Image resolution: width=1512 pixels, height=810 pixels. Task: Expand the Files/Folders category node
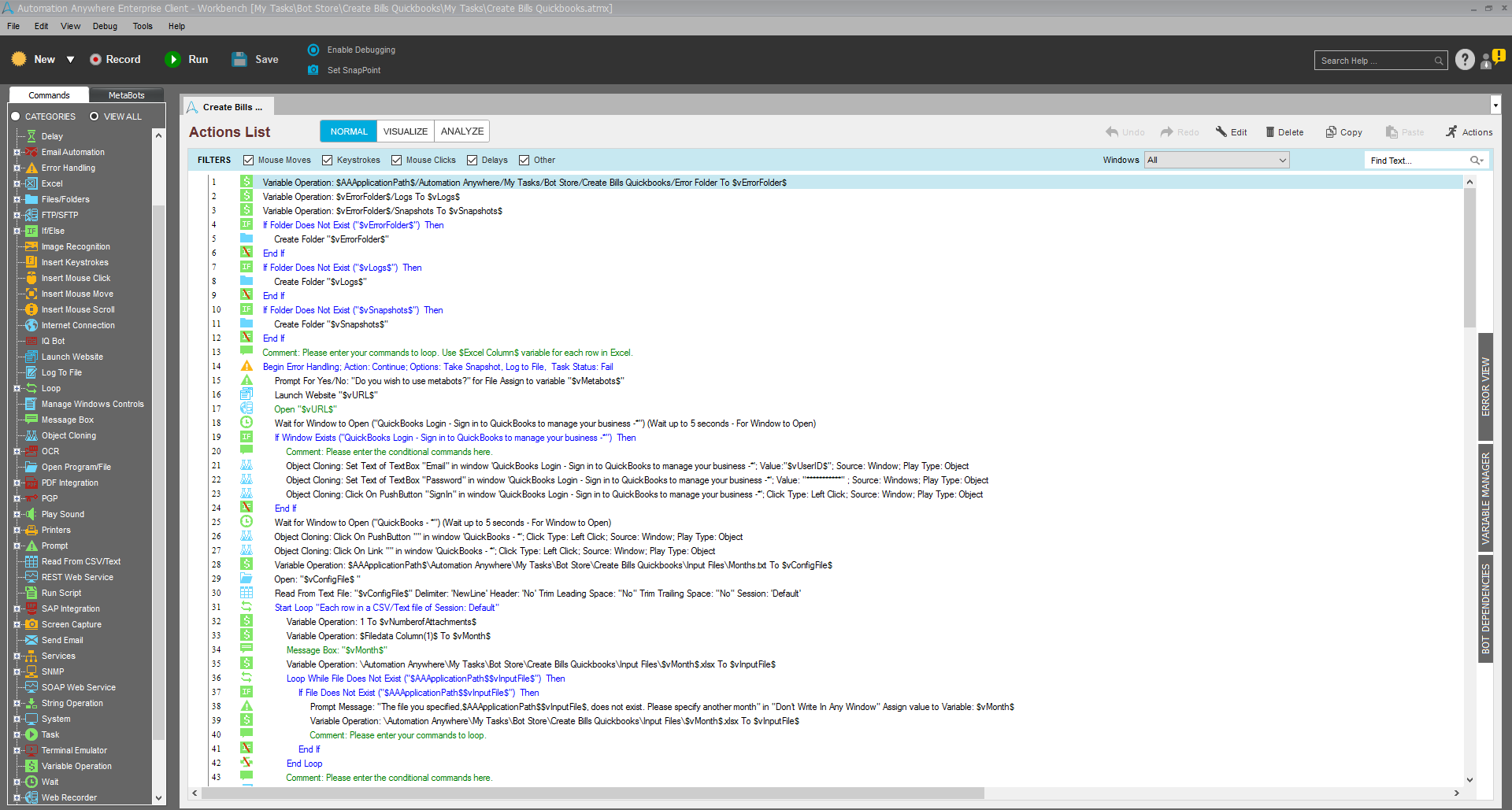pyautogui.click(x=17, y=200)
